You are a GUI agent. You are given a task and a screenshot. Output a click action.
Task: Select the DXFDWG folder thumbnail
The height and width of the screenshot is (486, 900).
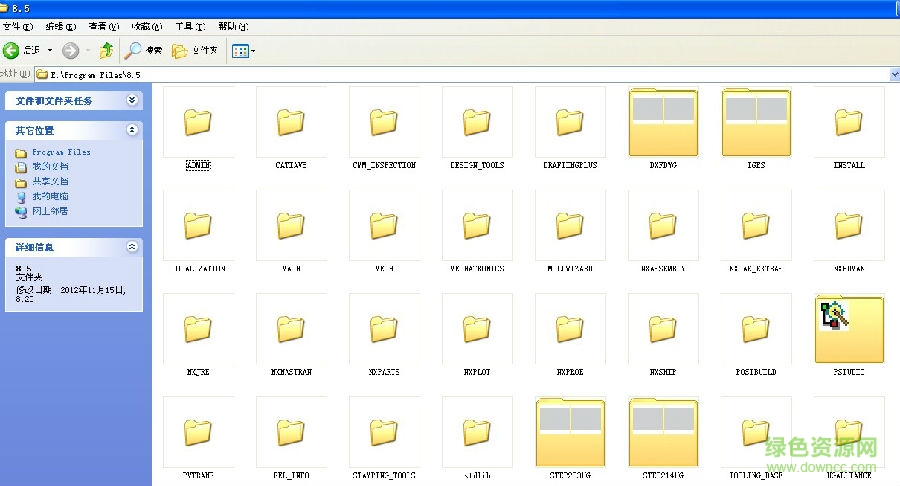pyautogui.click(x=663, y=123)
